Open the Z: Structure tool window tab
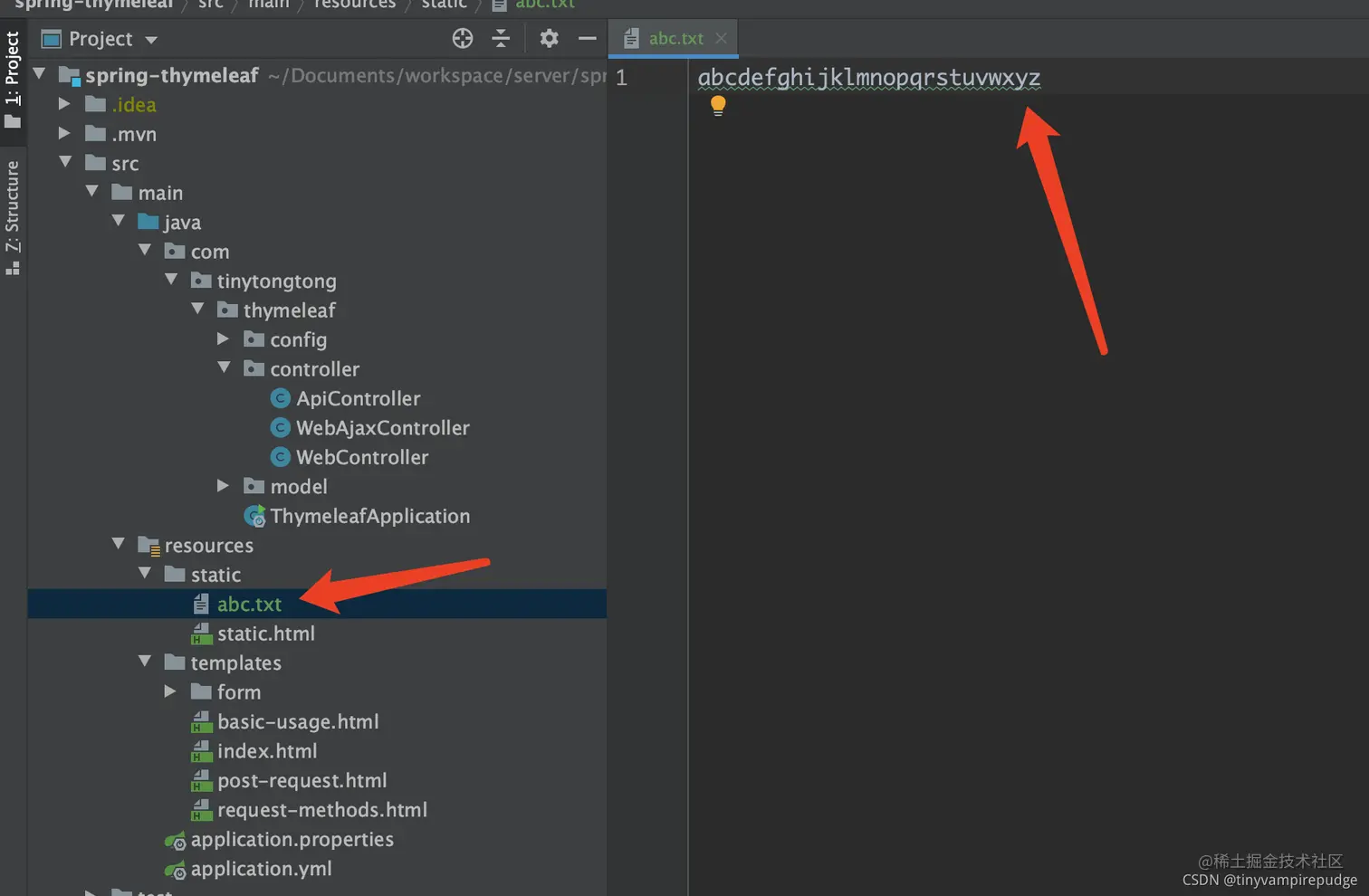 pyautogui.click(x=13, y=217)
